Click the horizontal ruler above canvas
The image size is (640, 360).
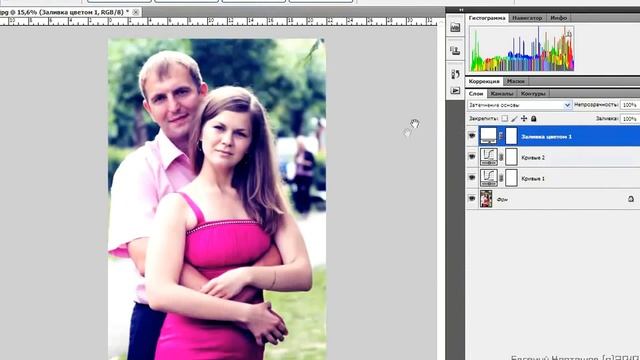tap(219, 22)
